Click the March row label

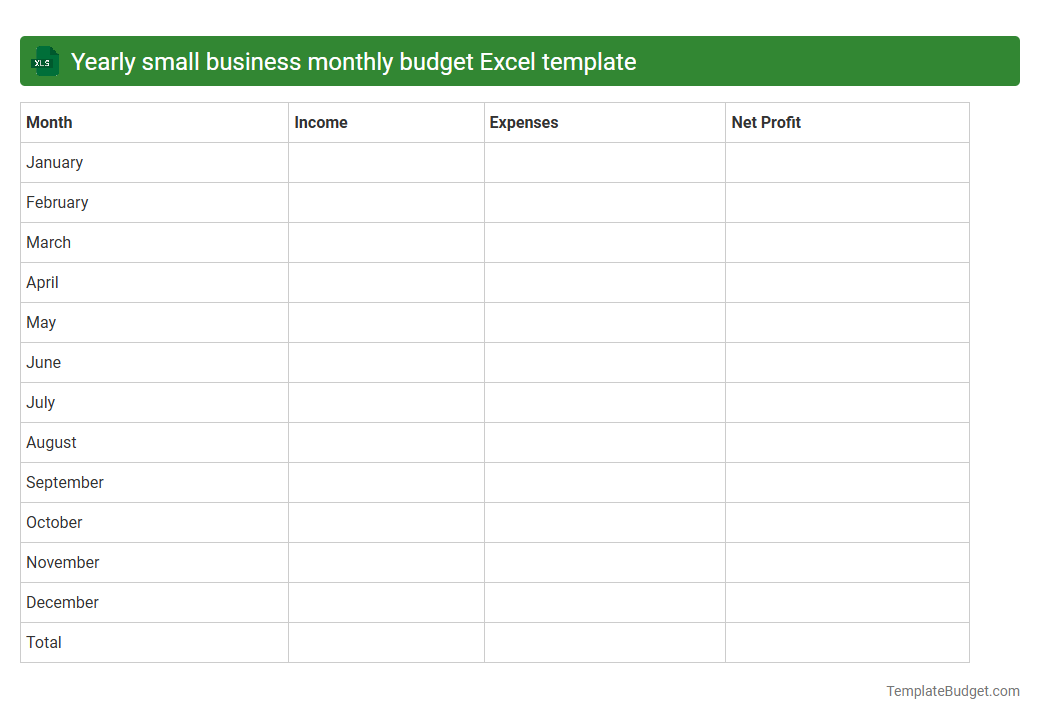pos(48,242)
